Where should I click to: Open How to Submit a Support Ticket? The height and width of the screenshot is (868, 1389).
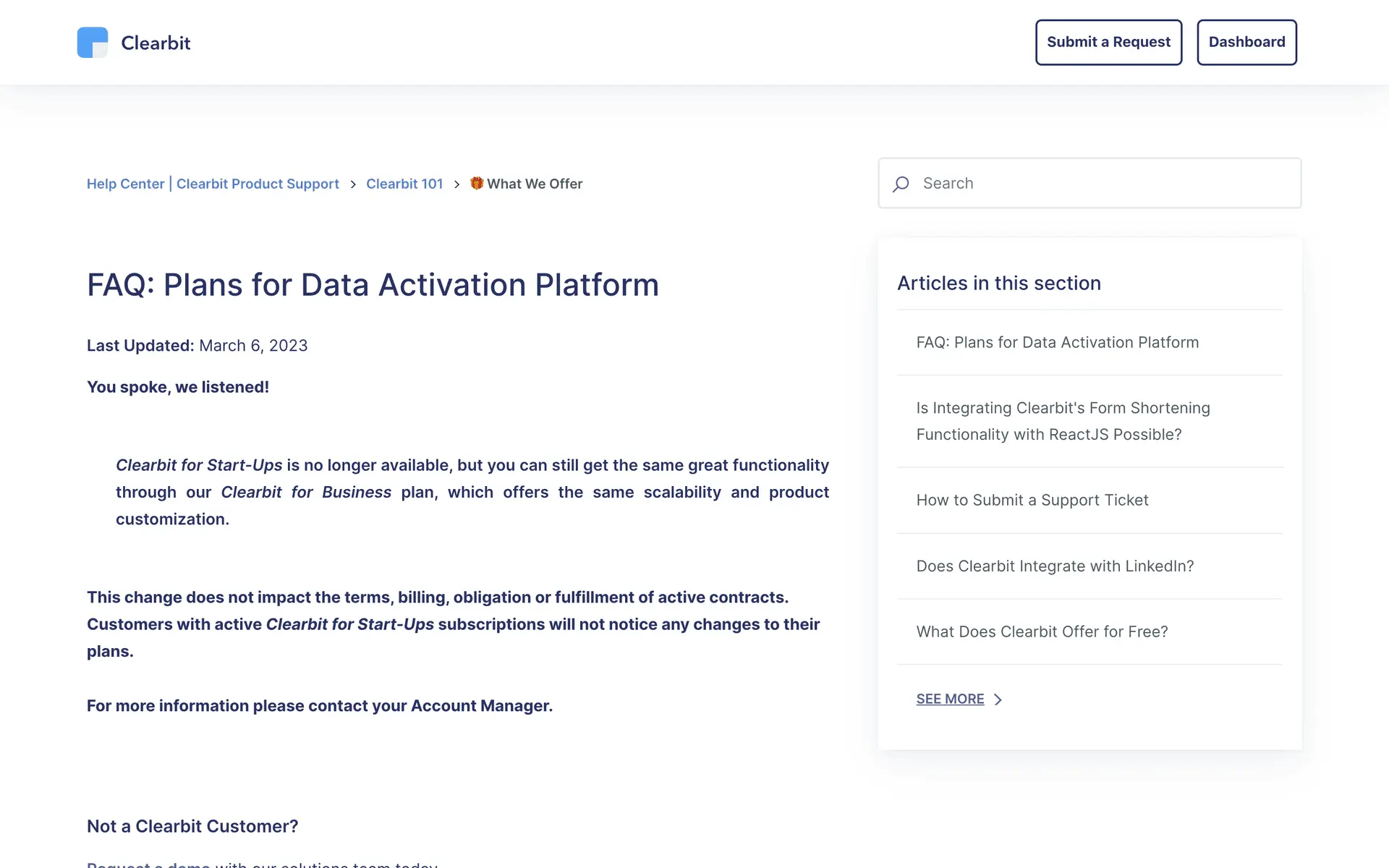(x=1032, y=500)
